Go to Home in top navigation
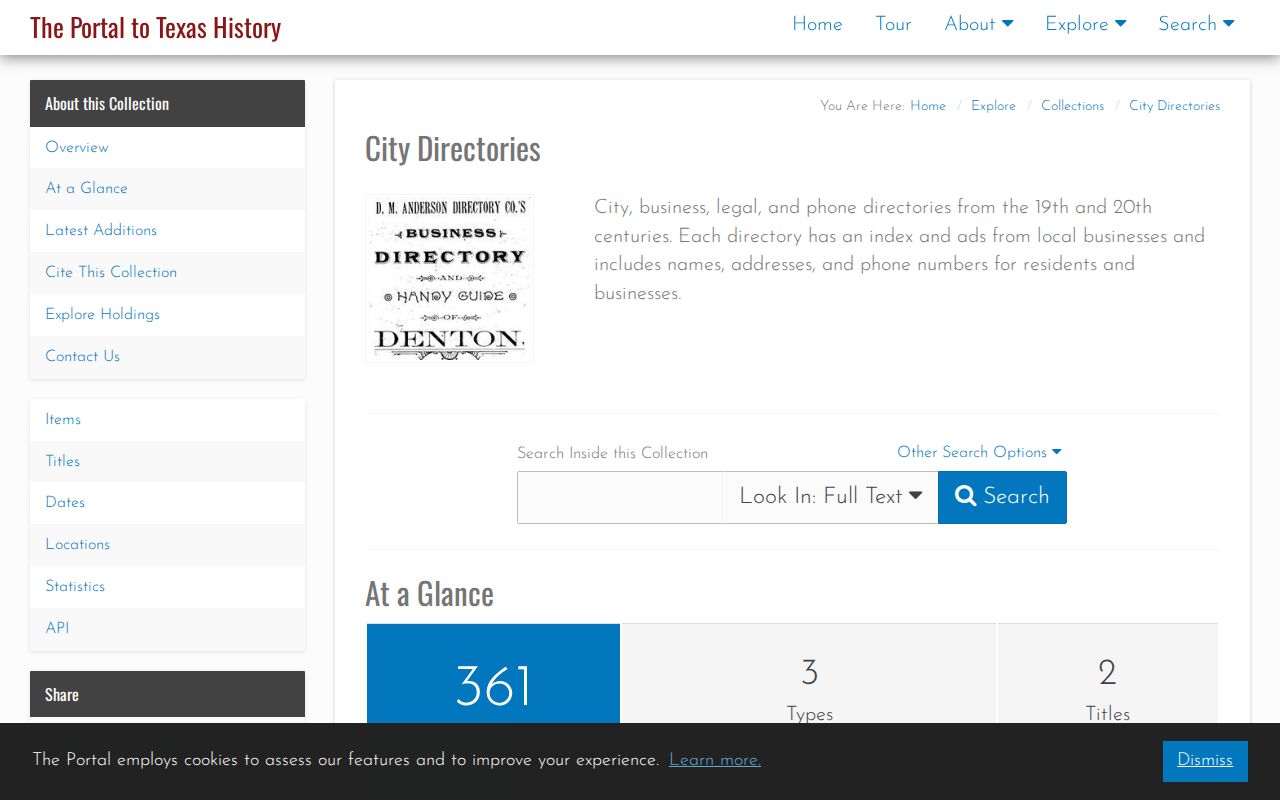 [x=817, y=24]
